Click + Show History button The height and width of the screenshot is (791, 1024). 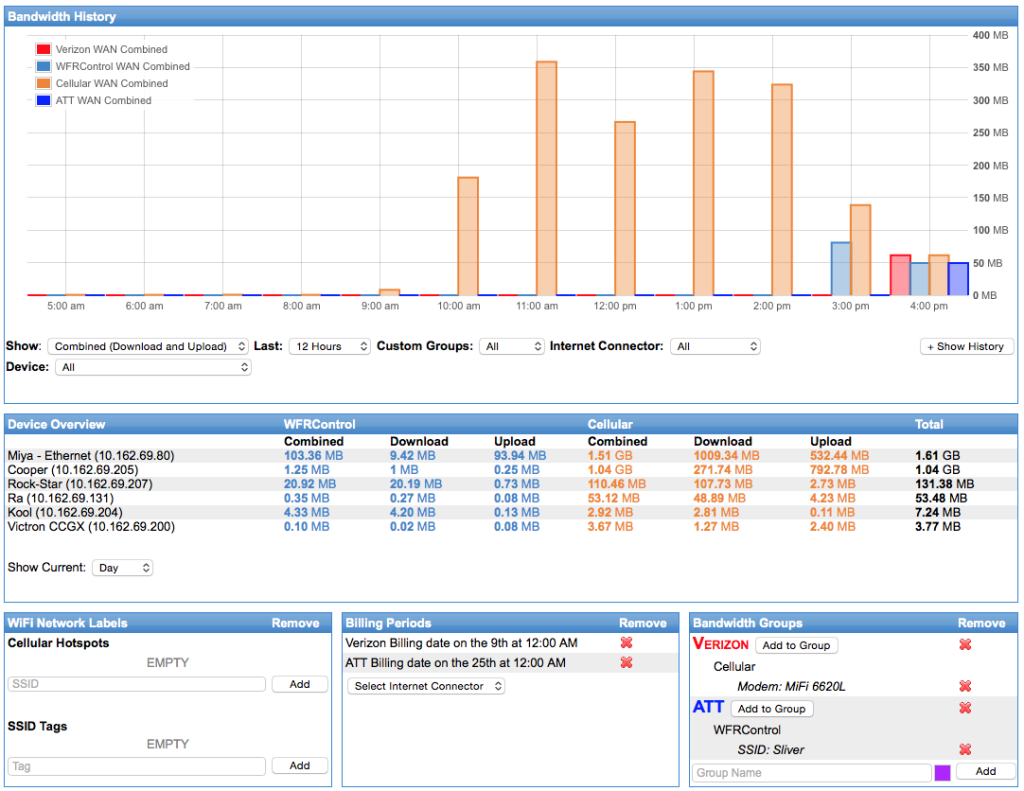(966, 346)
